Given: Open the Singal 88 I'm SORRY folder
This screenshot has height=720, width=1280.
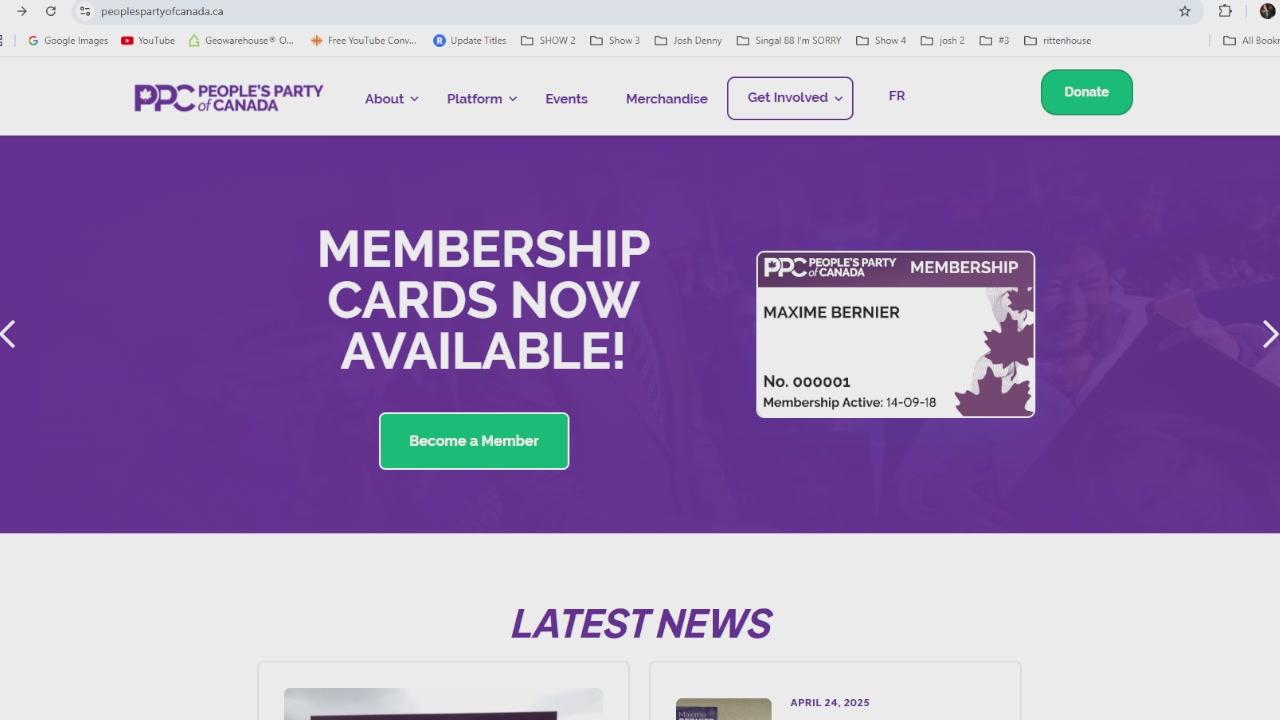Looking at the screenshot, I should [x=789, y=41].
